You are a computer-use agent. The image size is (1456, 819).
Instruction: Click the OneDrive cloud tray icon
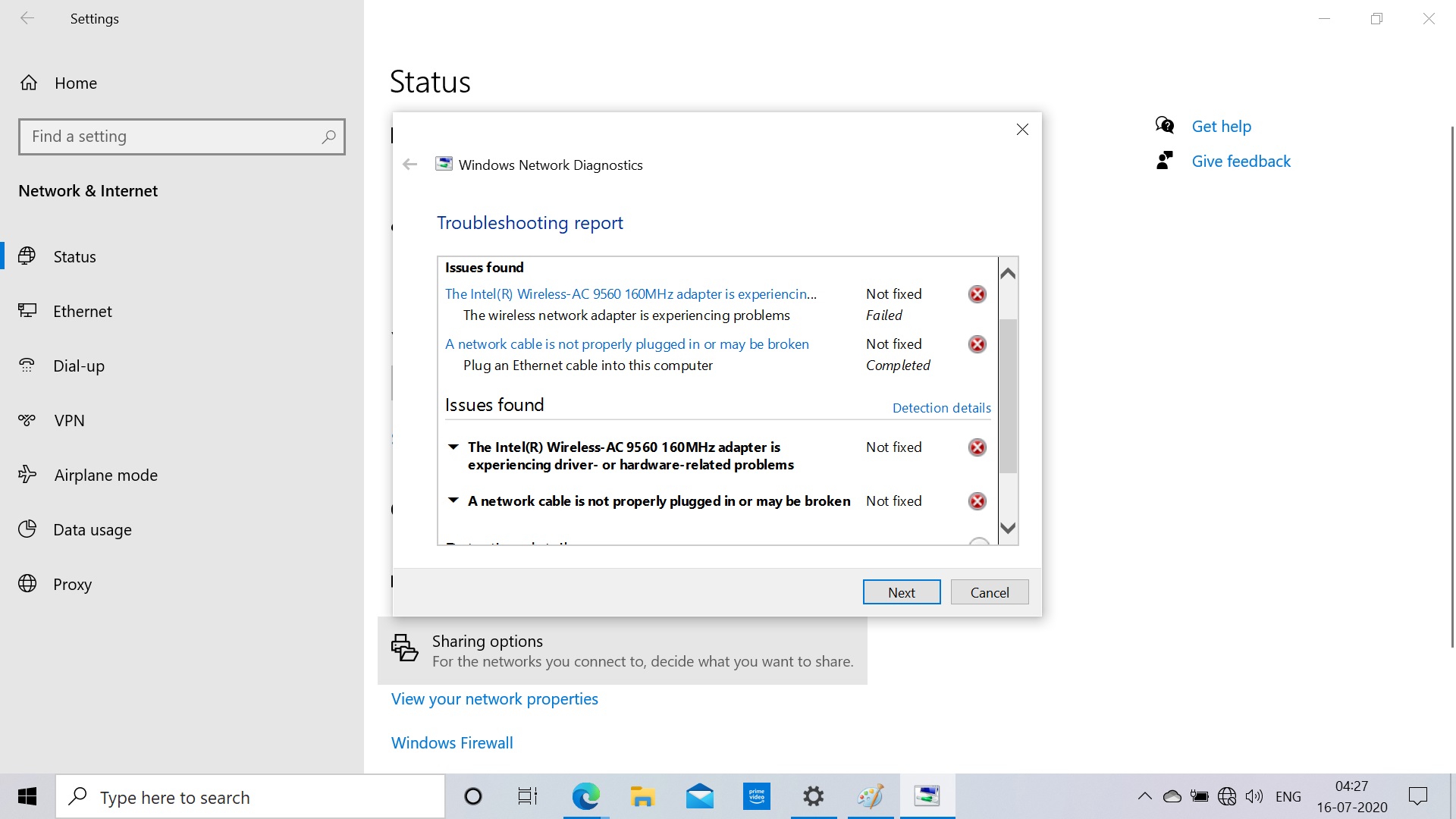1172,796
